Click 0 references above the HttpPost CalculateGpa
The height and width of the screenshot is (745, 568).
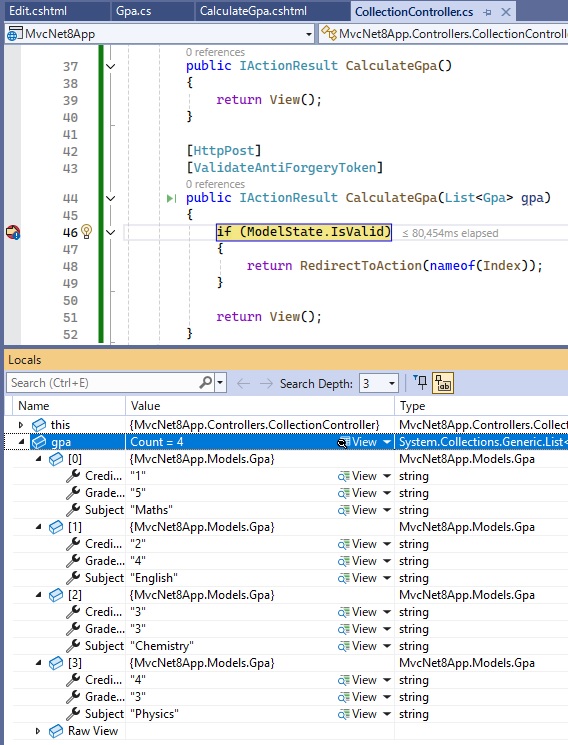click(x=215, y=184)
